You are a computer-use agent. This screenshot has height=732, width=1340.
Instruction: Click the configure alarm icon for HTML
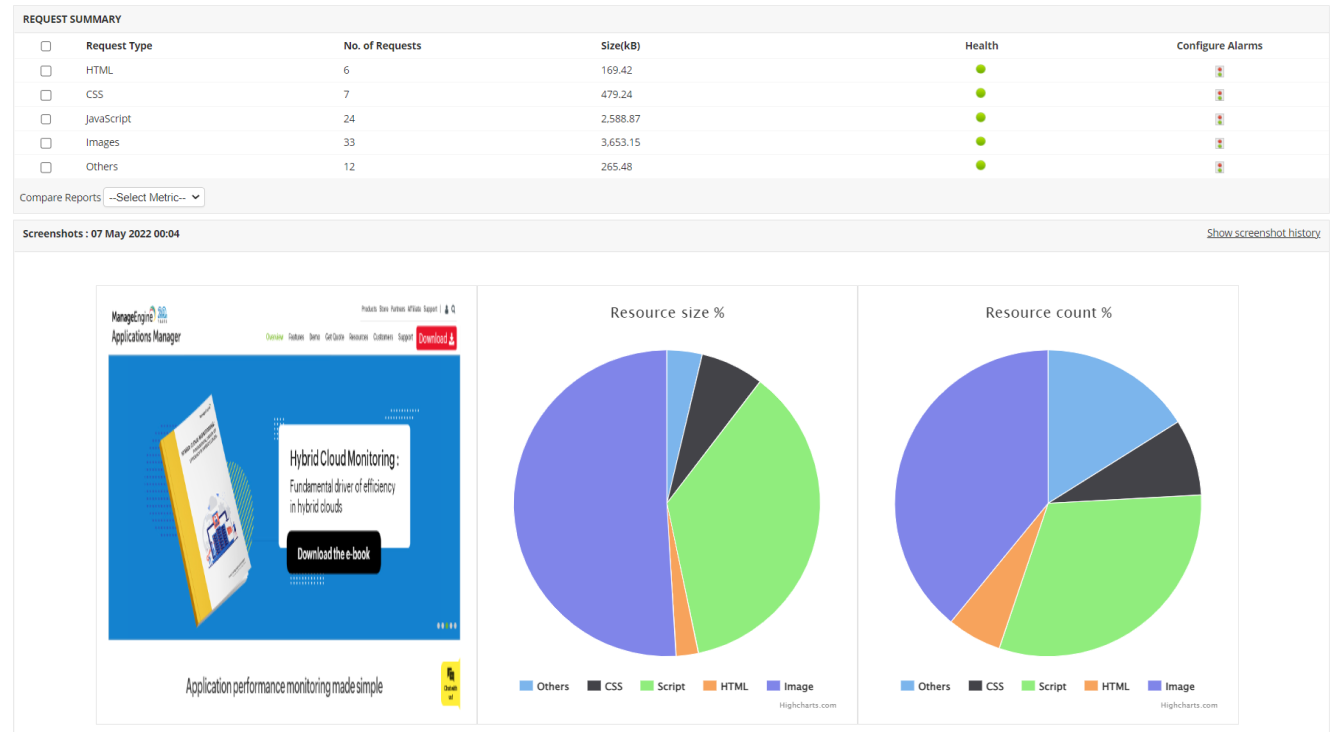coord(1219,71)
